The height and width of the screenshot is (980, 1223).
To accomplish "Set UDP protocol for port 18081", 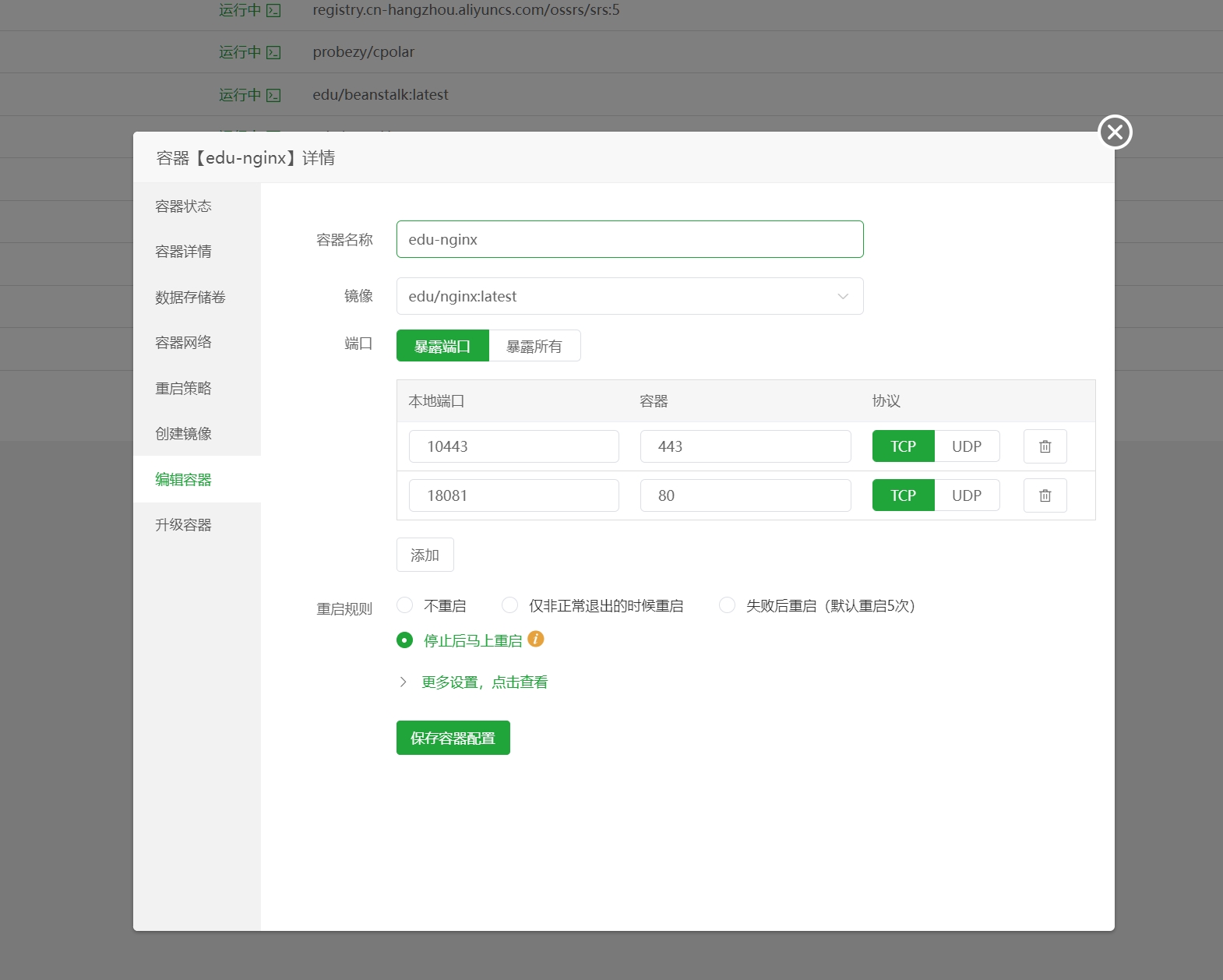I will pyautogui.click(x=966, y=495).
